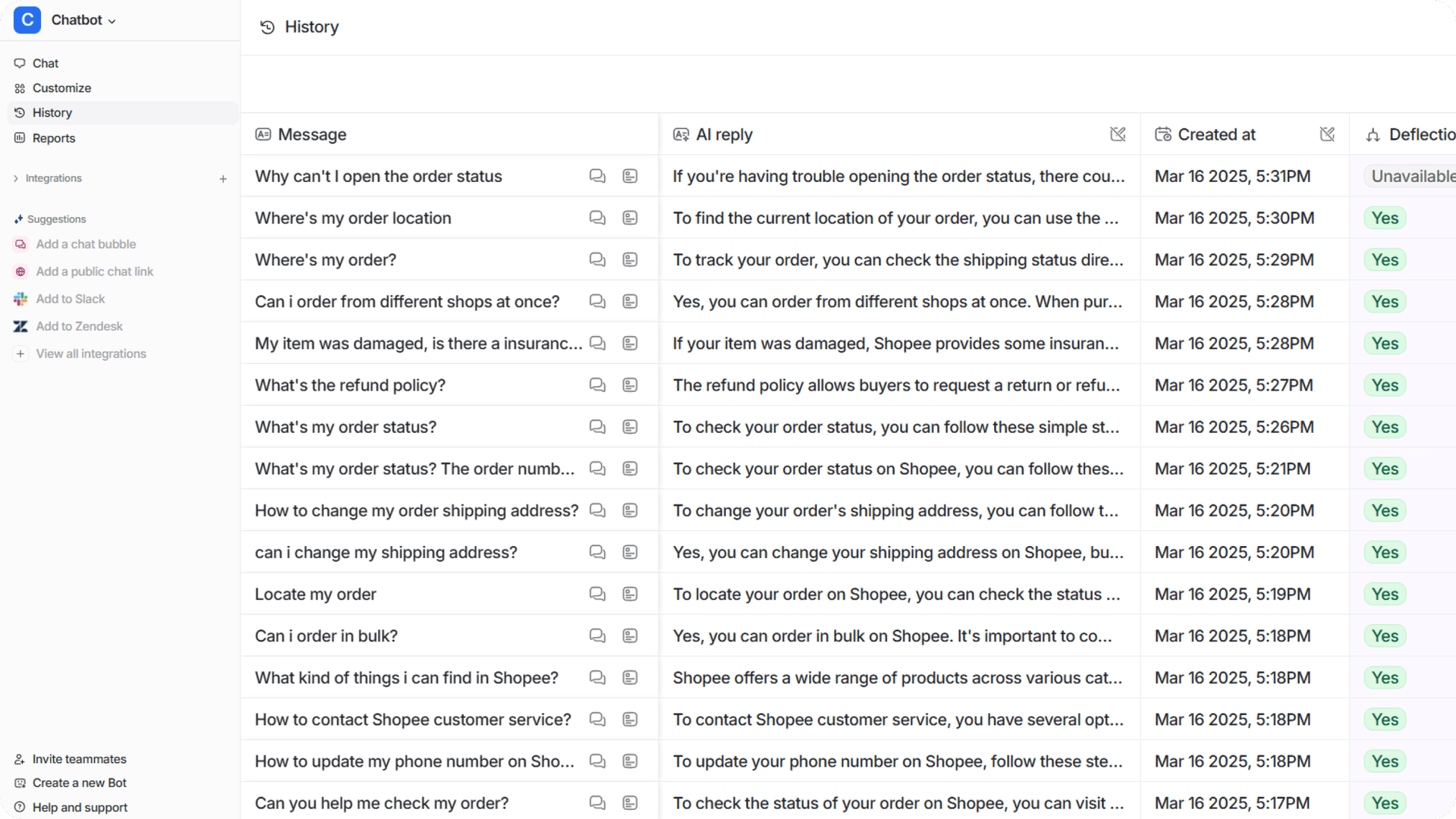Open conversation icon for 'What's my order status?' row
The height and width of the screenshot is (819, 1456).
[x=598, y=426]
